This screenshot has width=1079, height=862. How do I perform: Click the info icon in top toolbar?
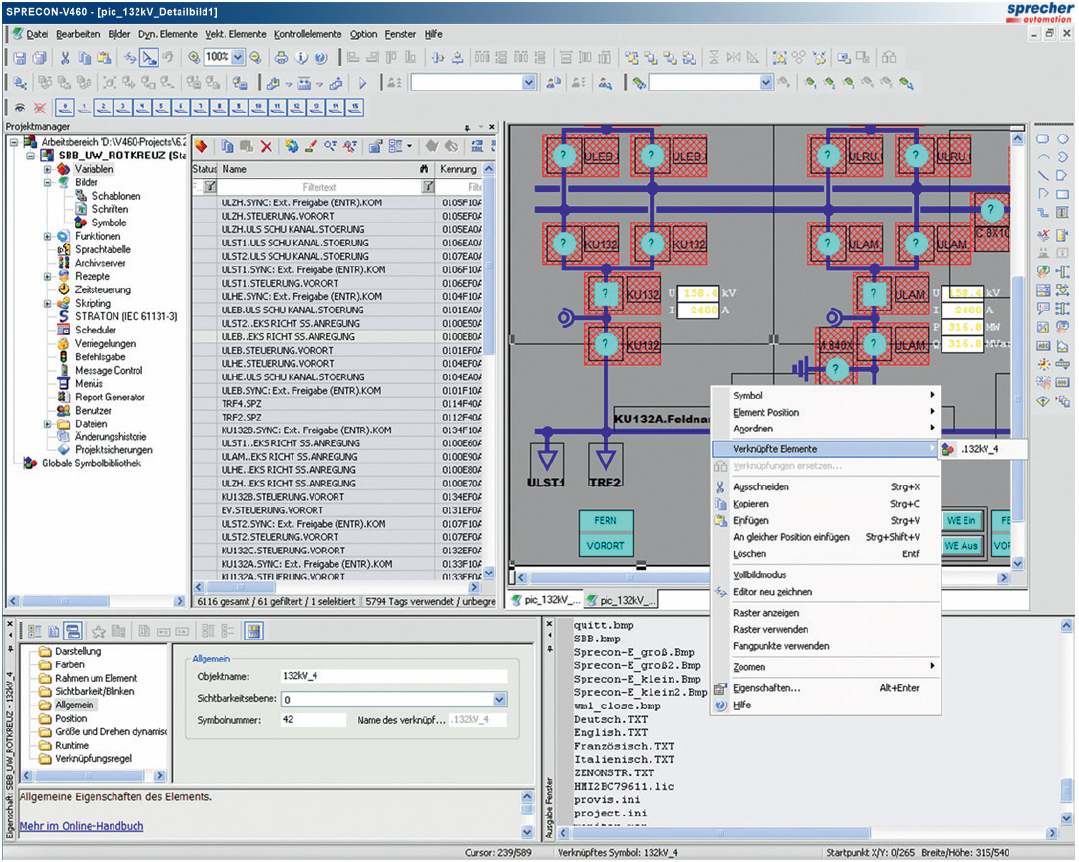click(301, 58)
